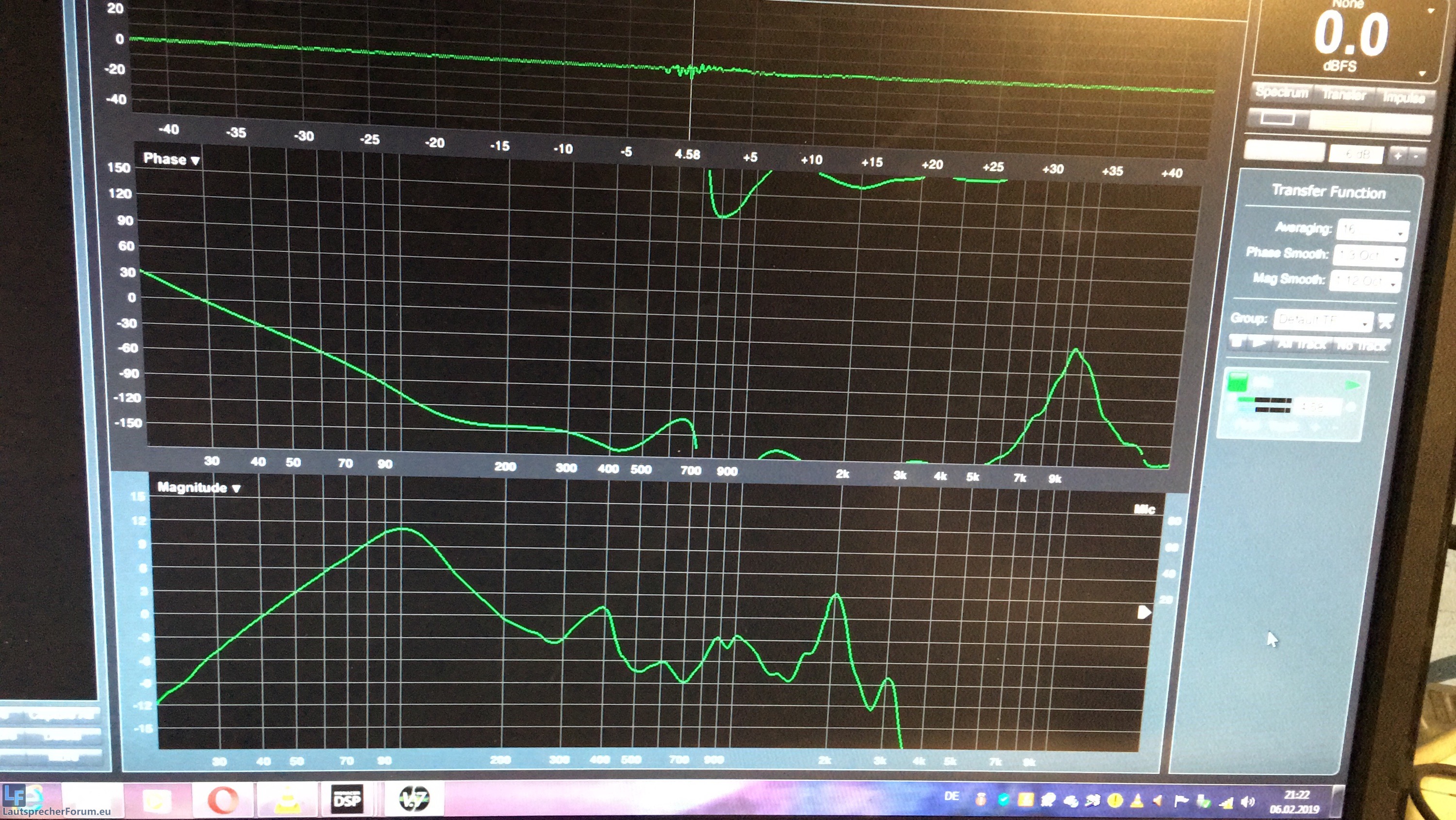The width and height of the screenshot is (1456, 820).
Task: Click the plus button next to 6 dB
Action: click(1397, 155)
